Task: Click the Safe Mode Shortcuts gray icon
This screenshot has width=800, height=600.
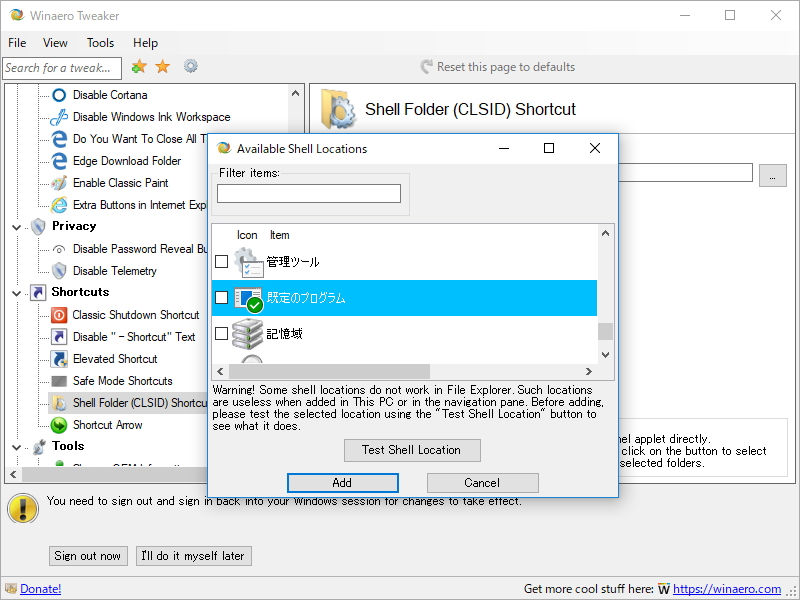Action: pos(59,381)
